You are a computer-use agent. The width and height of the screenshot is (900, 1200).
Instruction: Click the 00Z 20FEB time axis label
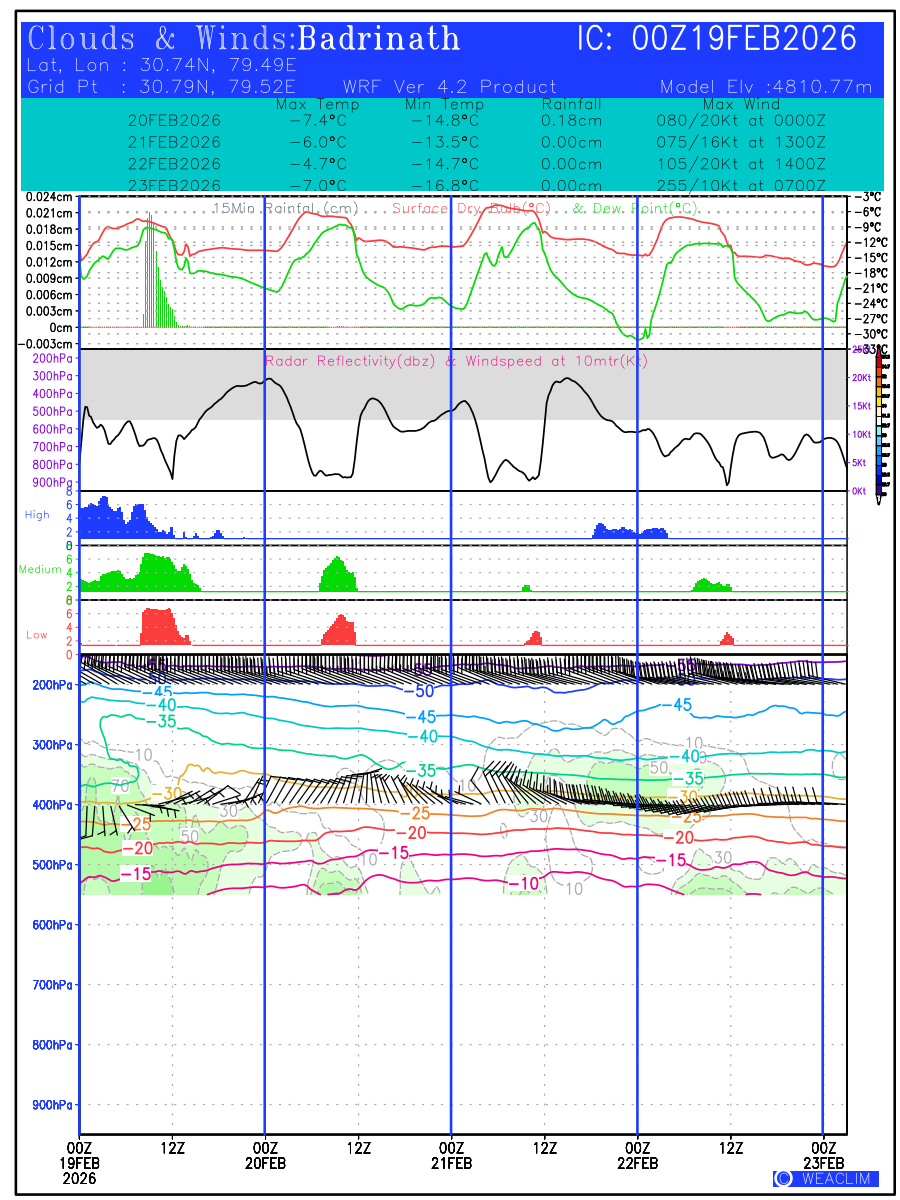coord(265,1154)
